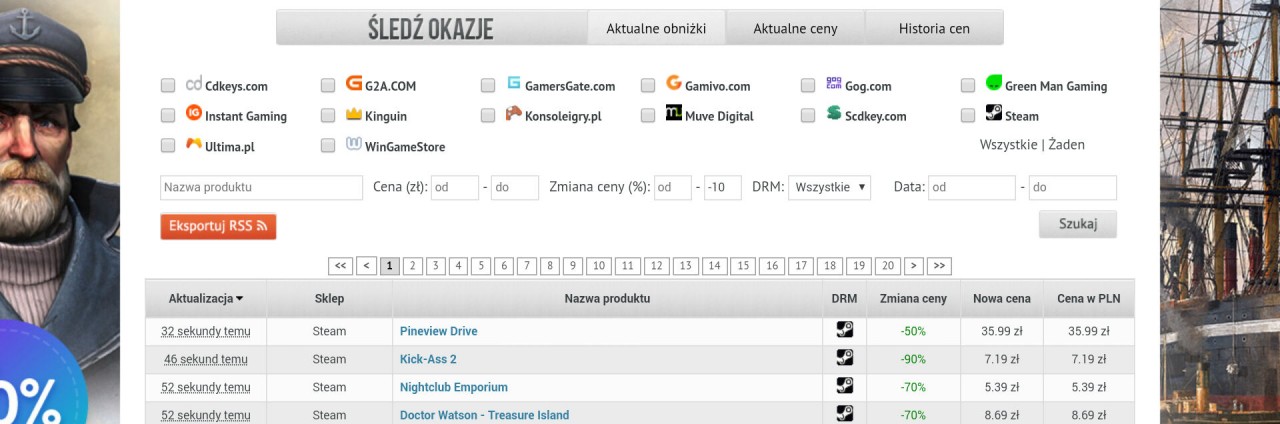
Task: Check the Gog.com store filter
Action: pyautogui.click(x=808, y=86)
